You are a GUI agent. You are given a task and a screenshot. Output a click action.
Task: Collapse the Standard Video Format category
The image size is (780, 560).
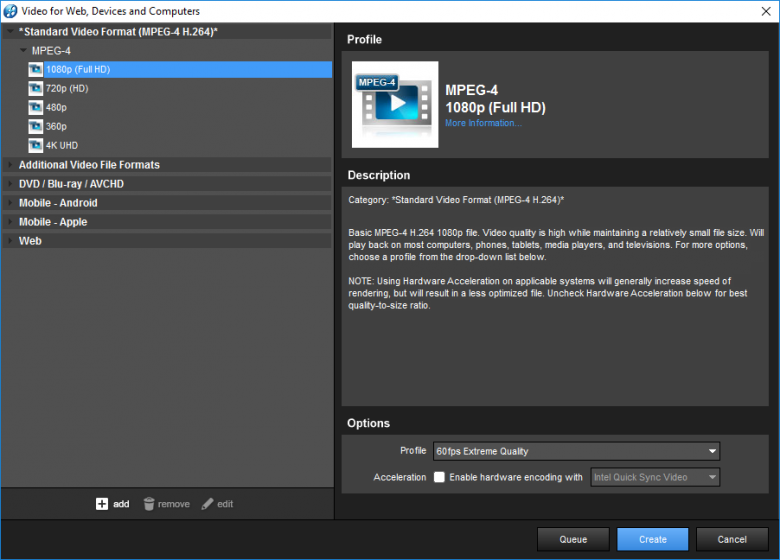coord(10,32)
